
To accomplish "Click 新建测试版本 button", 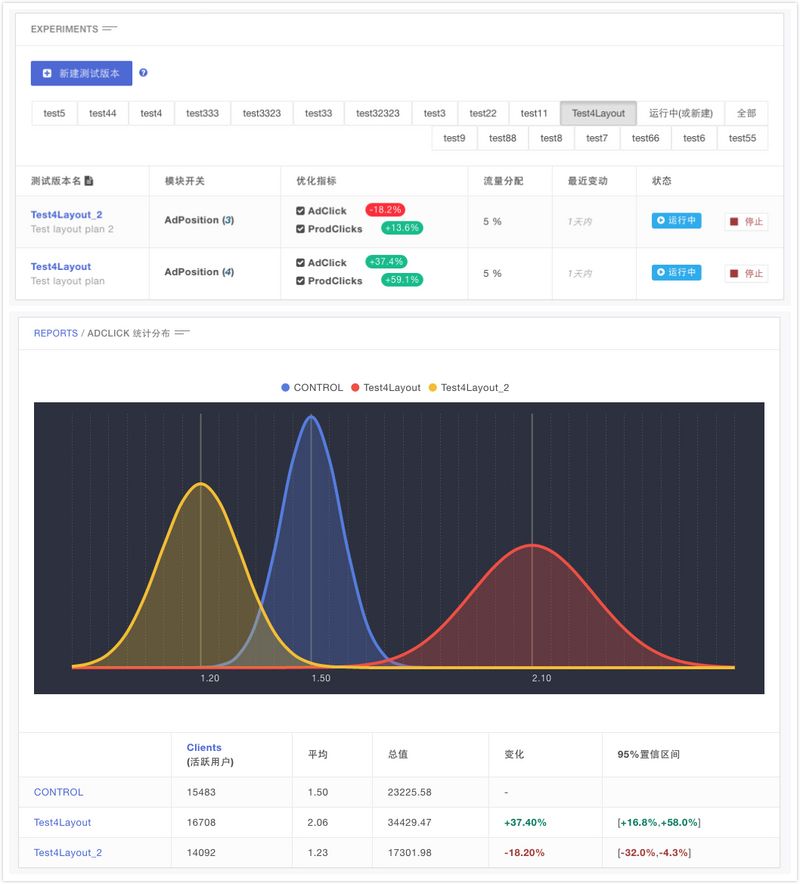I will click(81, 73).
